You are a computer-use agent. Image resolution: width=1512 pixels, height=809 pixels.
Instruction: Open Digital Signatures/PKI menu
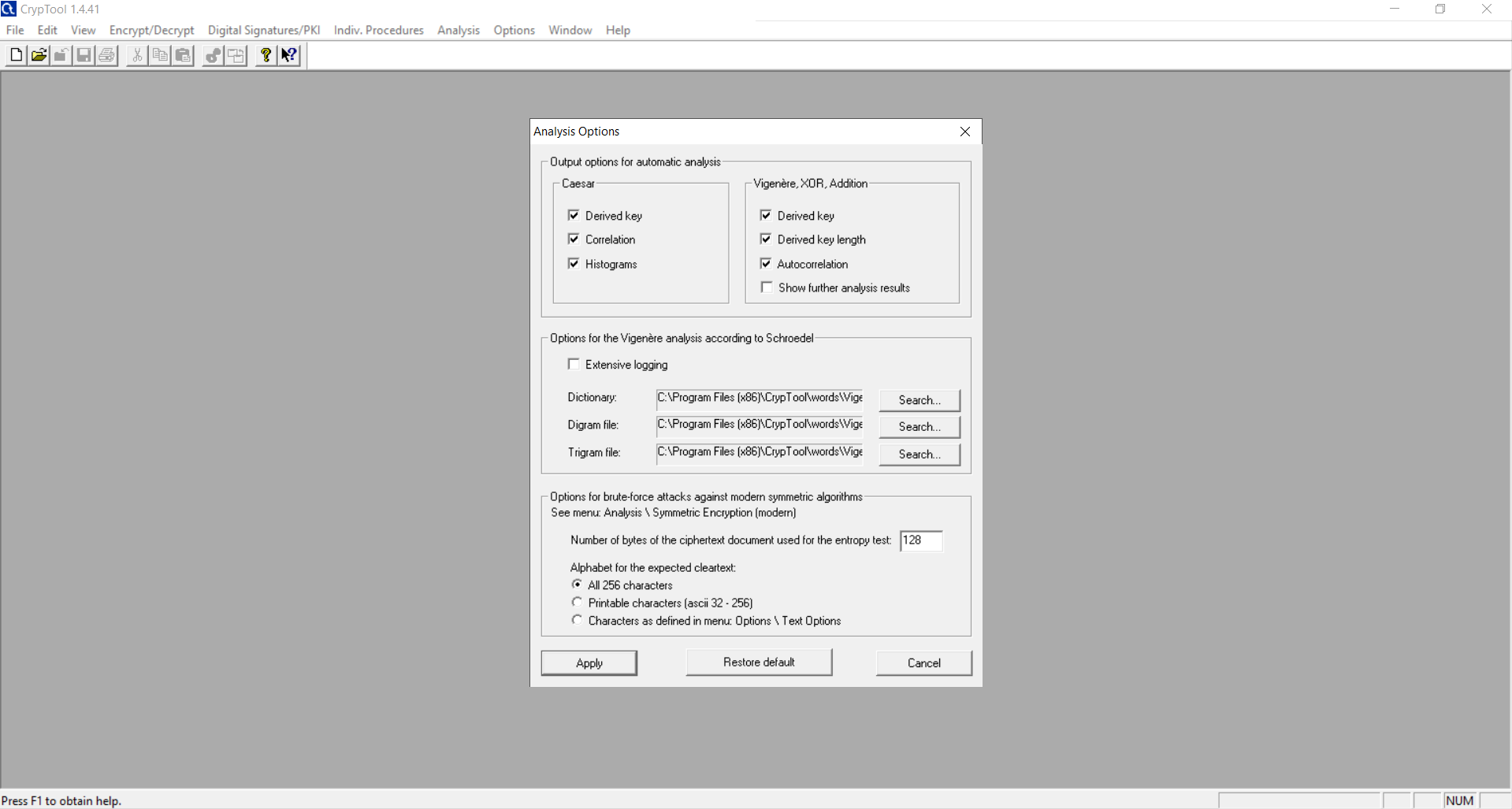point(264,30)
